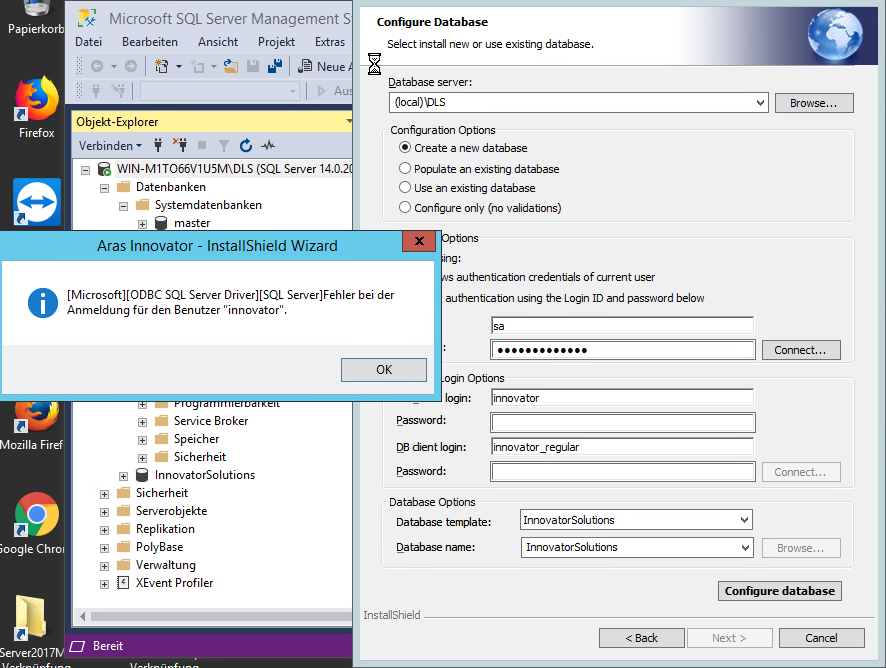
Task: Open the Database server dropdown
Action: pos(759,103)
